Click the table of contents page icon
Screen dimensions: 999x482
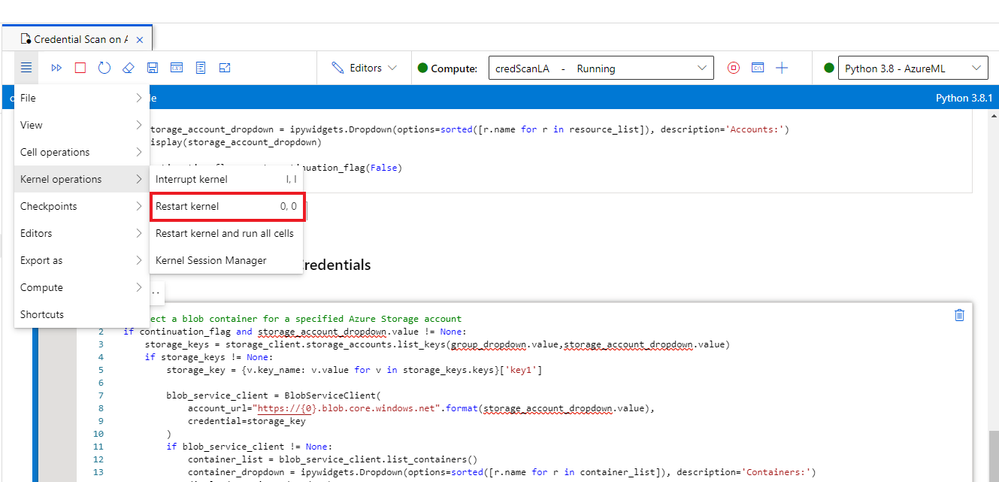tap(201, 67)
